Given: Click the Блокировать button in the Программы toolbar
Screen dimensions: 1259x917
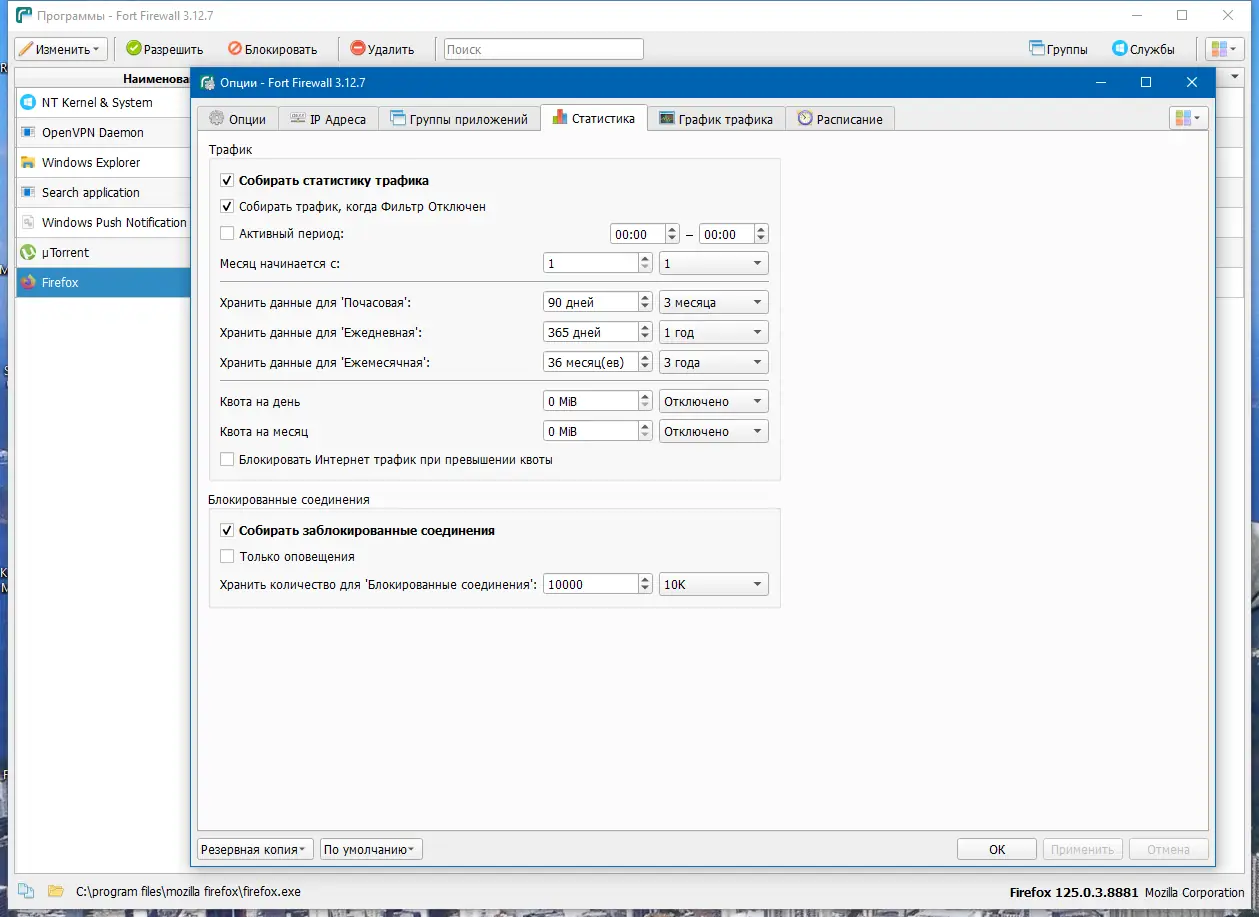Looking at the screenshot, I should coord(272,49).
